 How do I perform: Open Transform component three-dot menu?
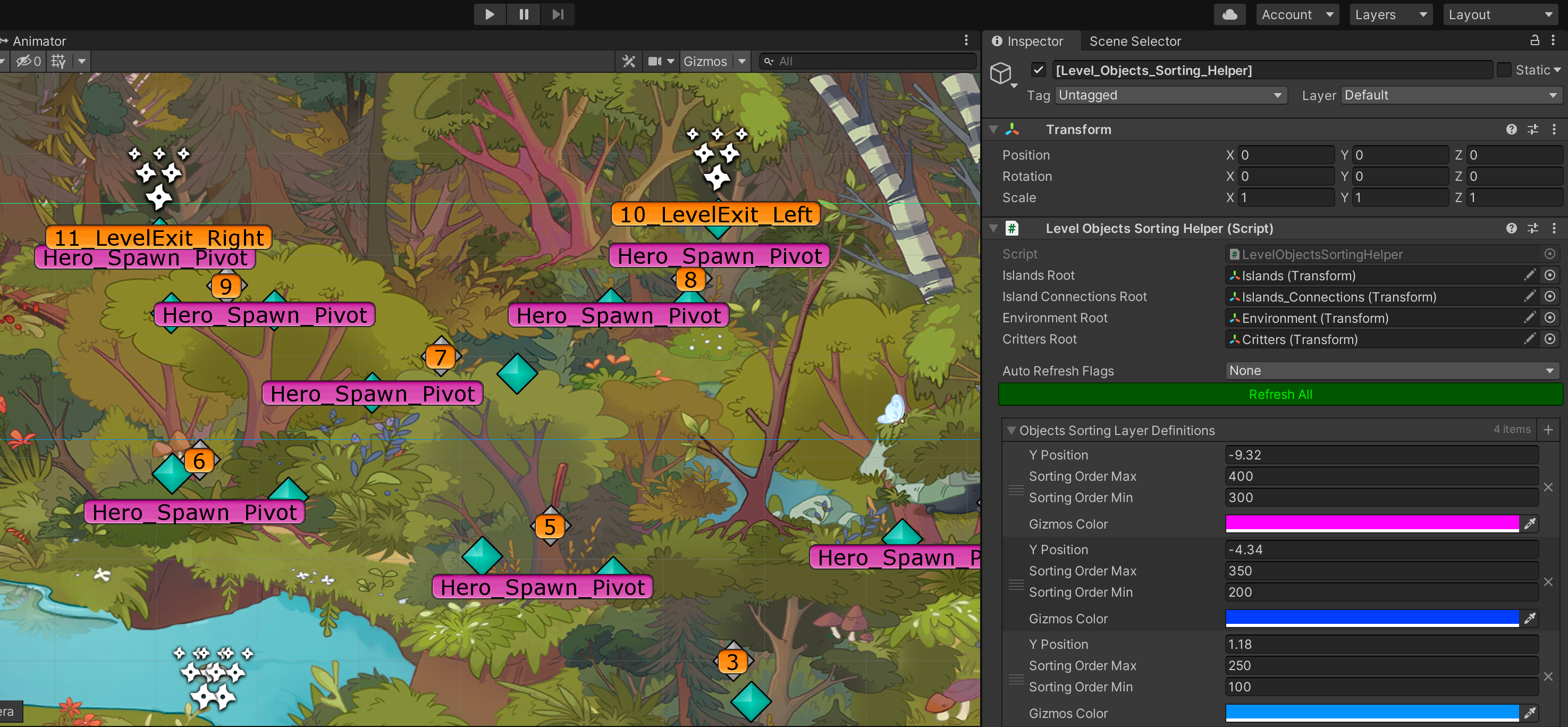(x=1554, y=129)
